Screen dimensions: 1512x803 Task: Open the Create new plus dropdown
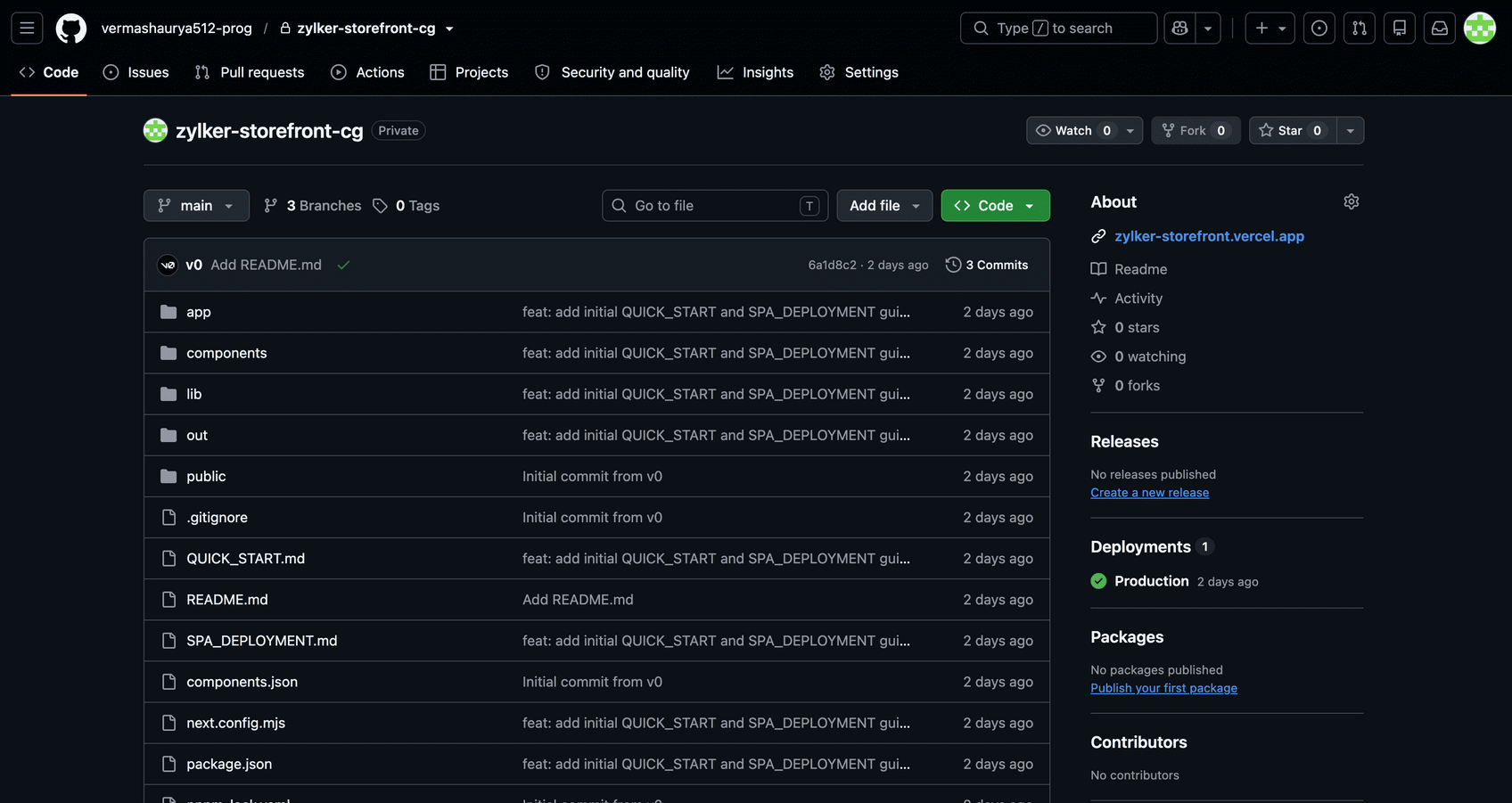(x=1270, y=29)
